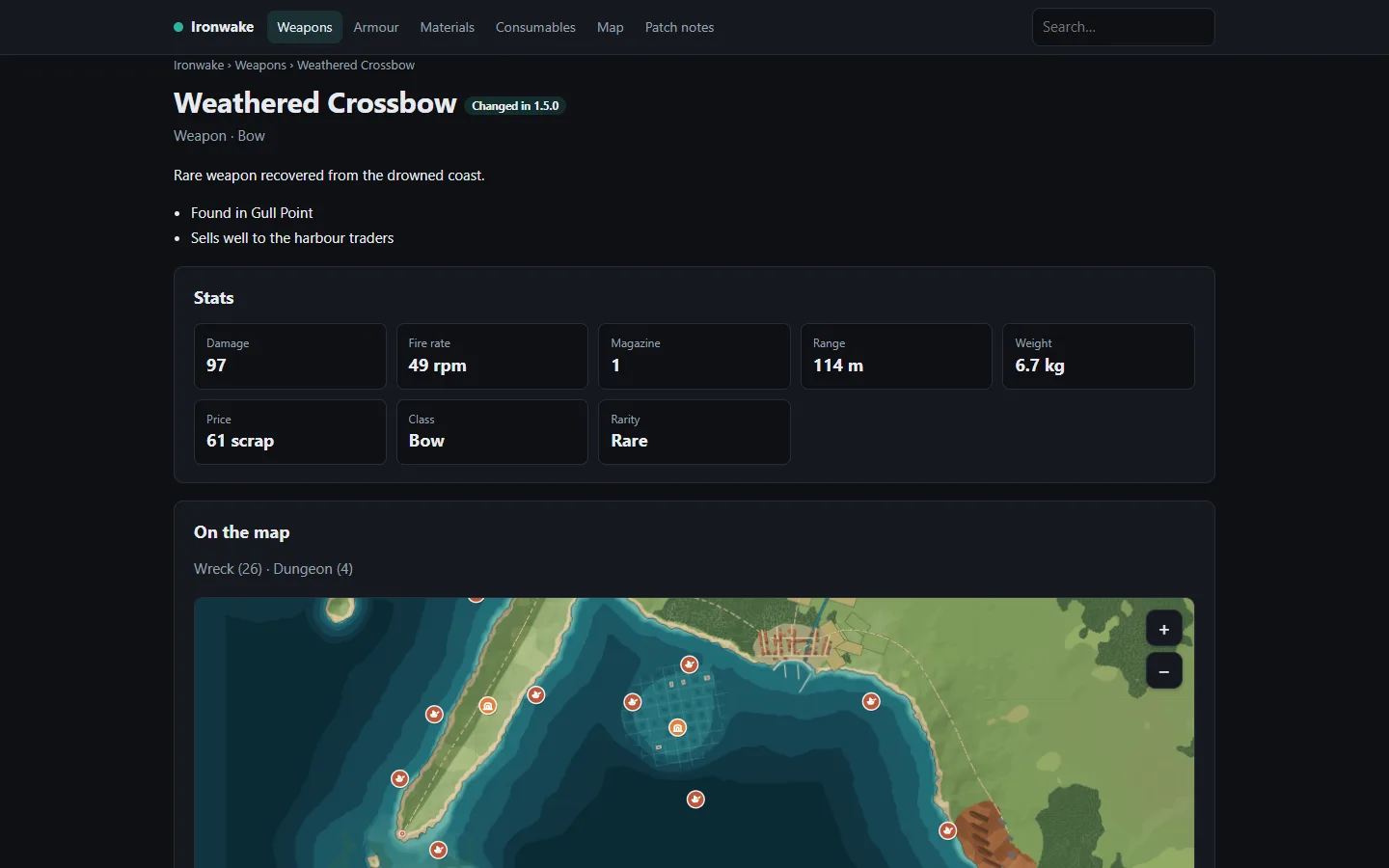
Task: Click the 'Weapon · Bow' subtitle
Action: (219, 136)
